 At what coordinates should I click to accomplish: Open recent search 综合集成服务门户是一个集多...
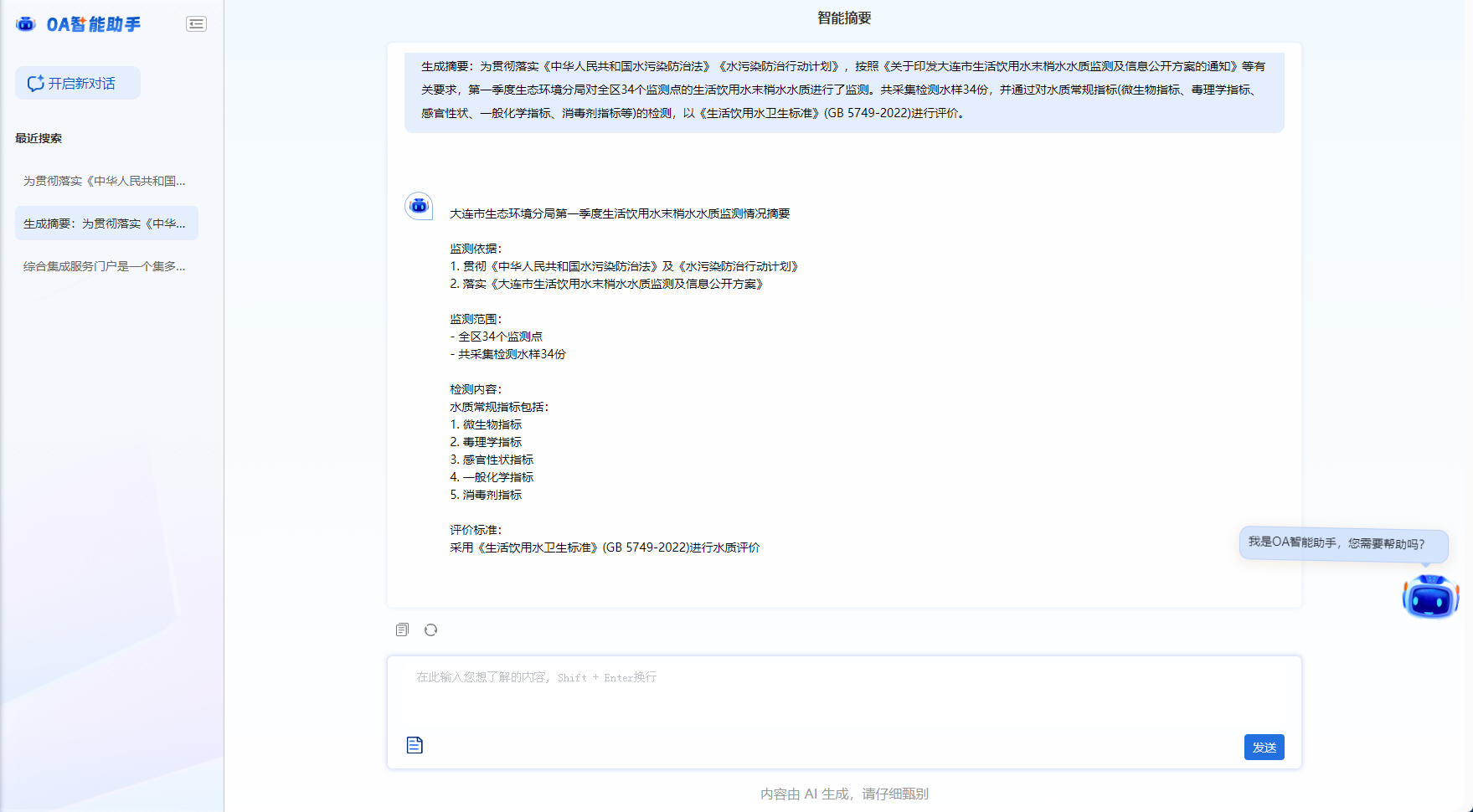coord(106,266)
